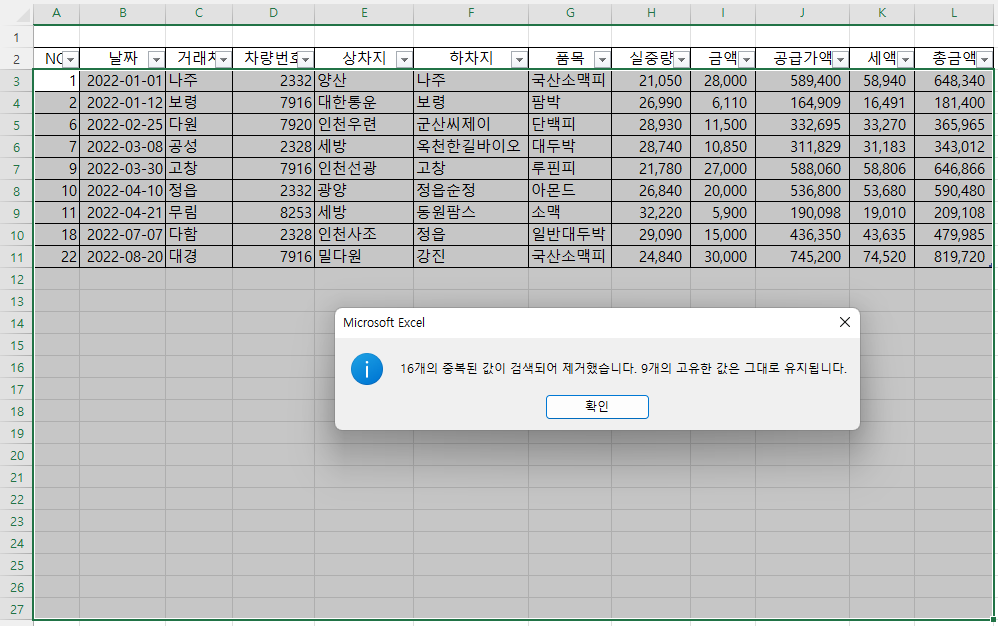This screenshot has width=998, height=626.
Task: Click the Microsoft Excel dialog title
Action: pyautogui.click(x=384, y=323)
